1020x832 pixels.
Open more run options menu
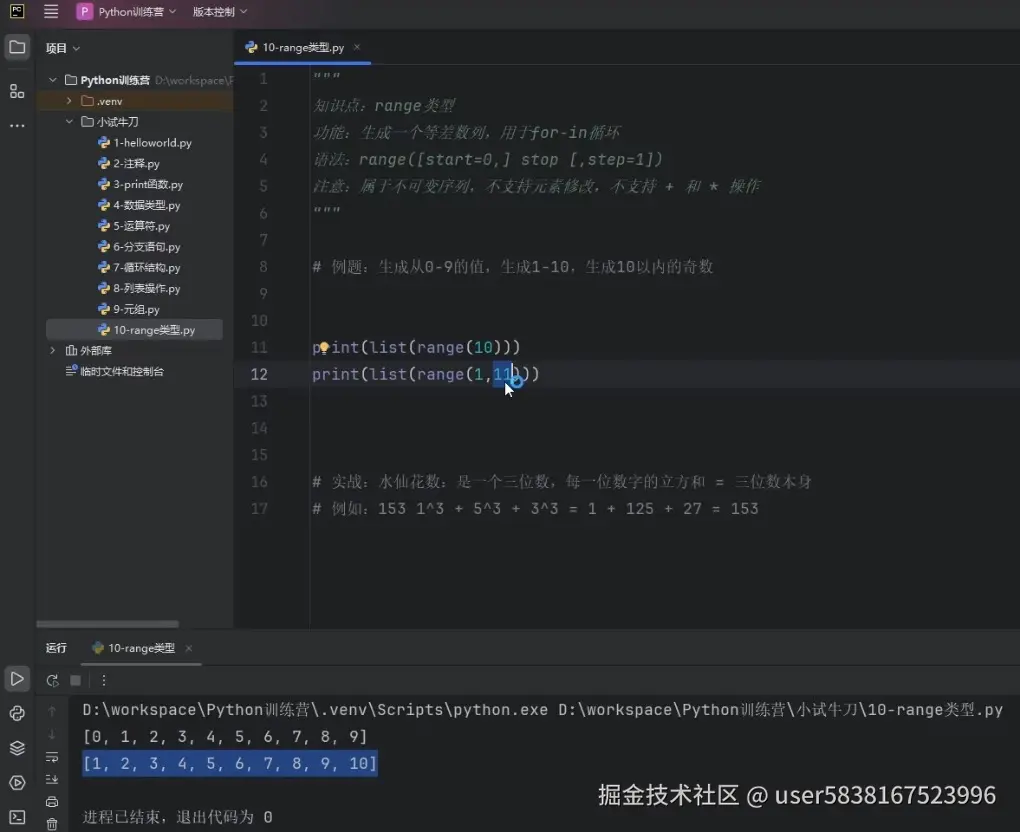coord(103,680)
